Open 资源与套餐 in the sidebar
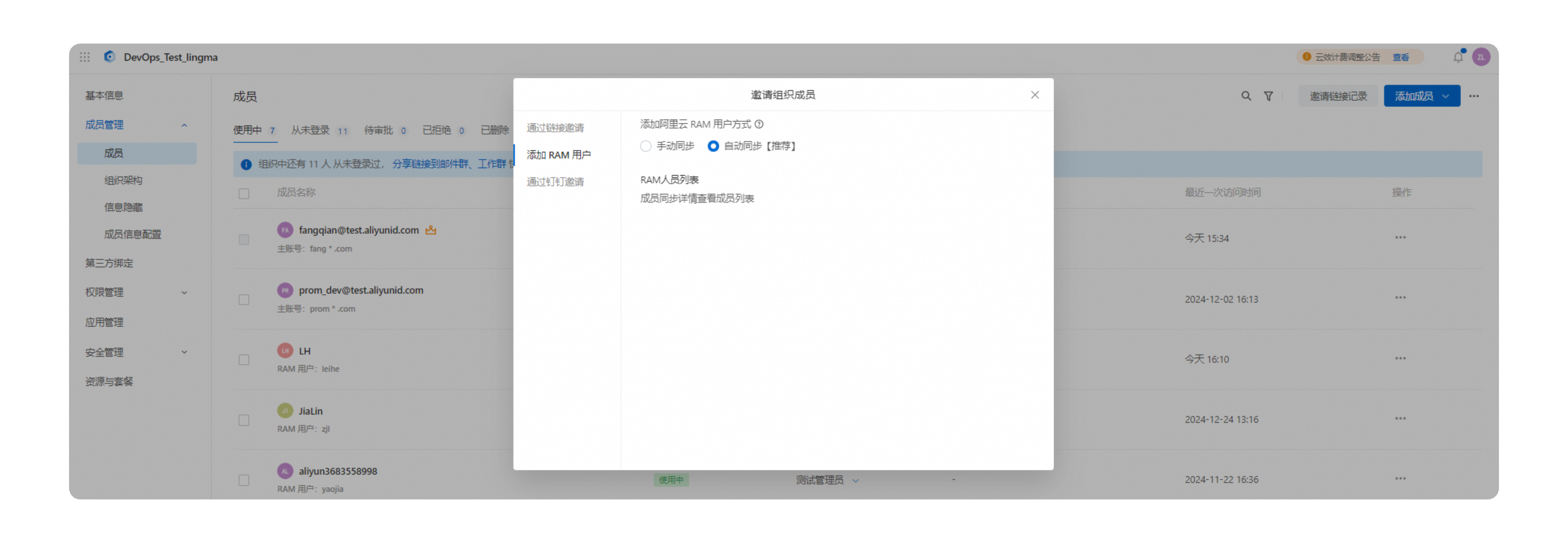The image size is (1568, 543). click(109, 382)
